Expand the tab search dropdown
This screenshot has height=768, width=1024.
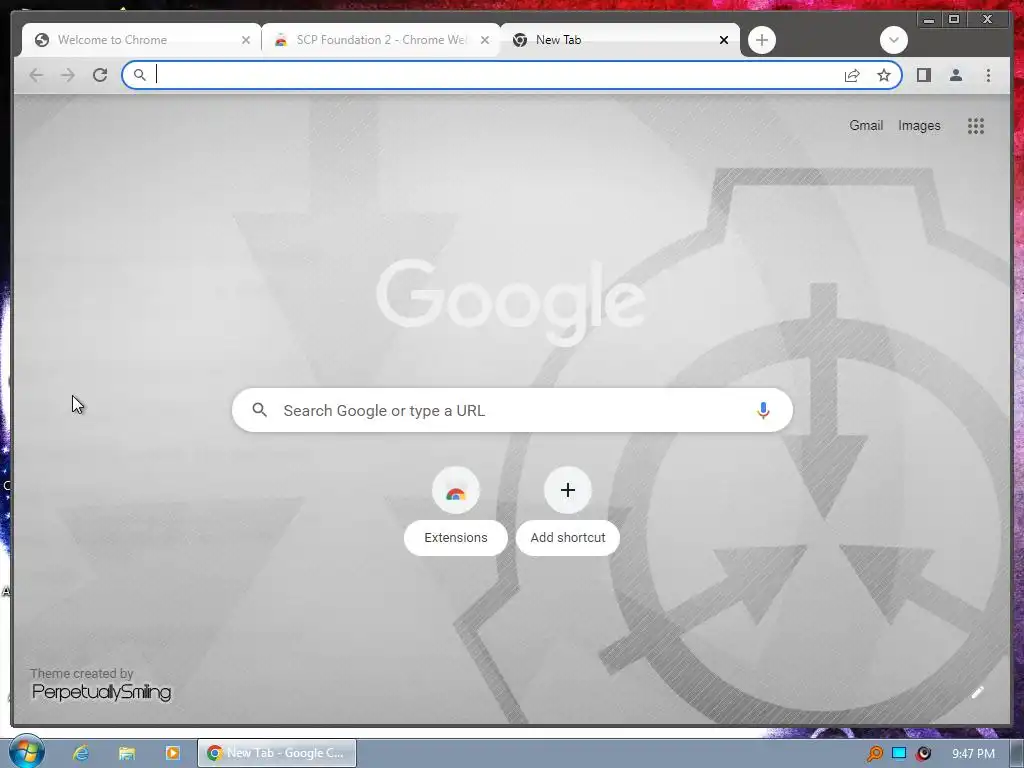pos(893,40)
